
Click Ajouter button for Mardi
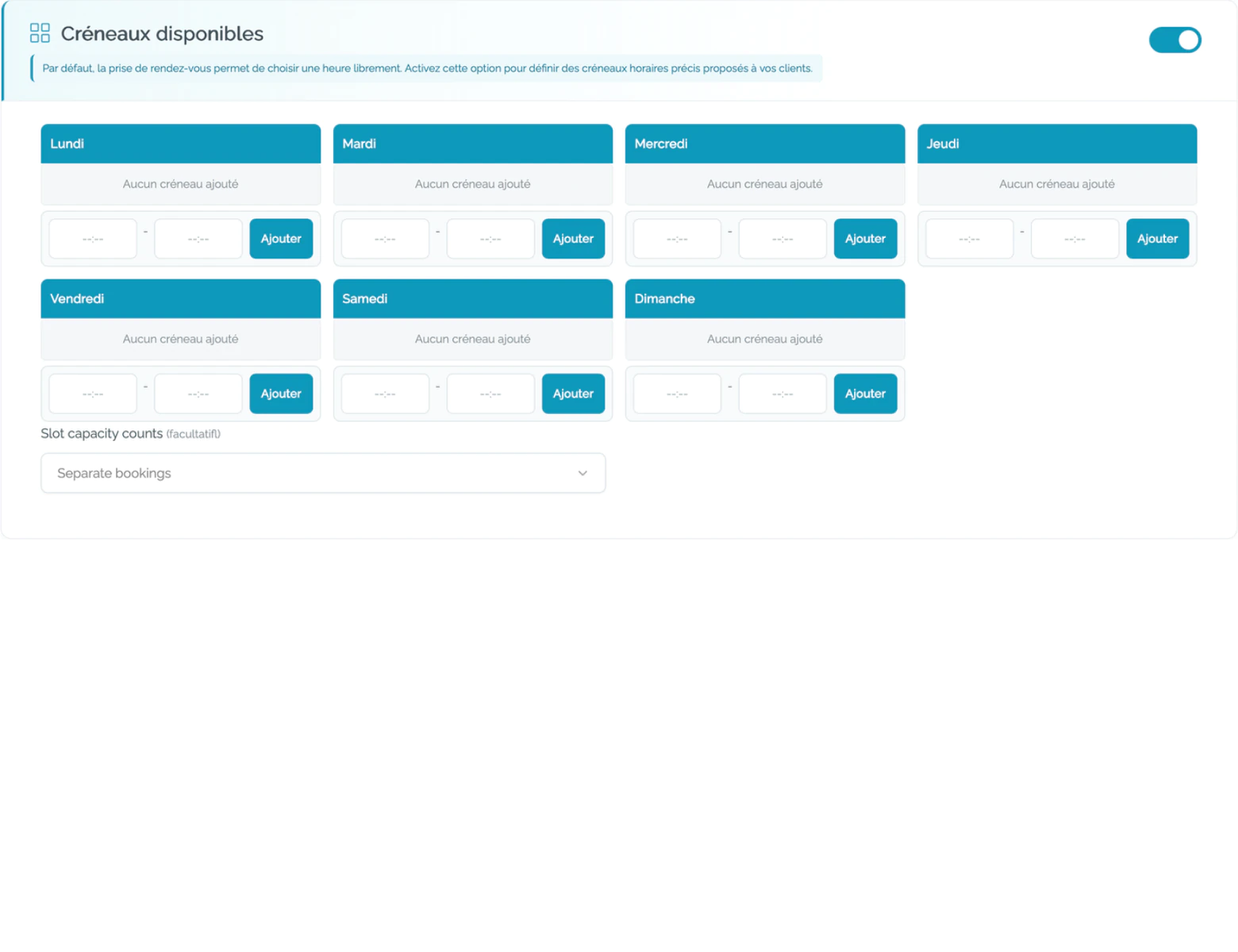coord(573,239)
